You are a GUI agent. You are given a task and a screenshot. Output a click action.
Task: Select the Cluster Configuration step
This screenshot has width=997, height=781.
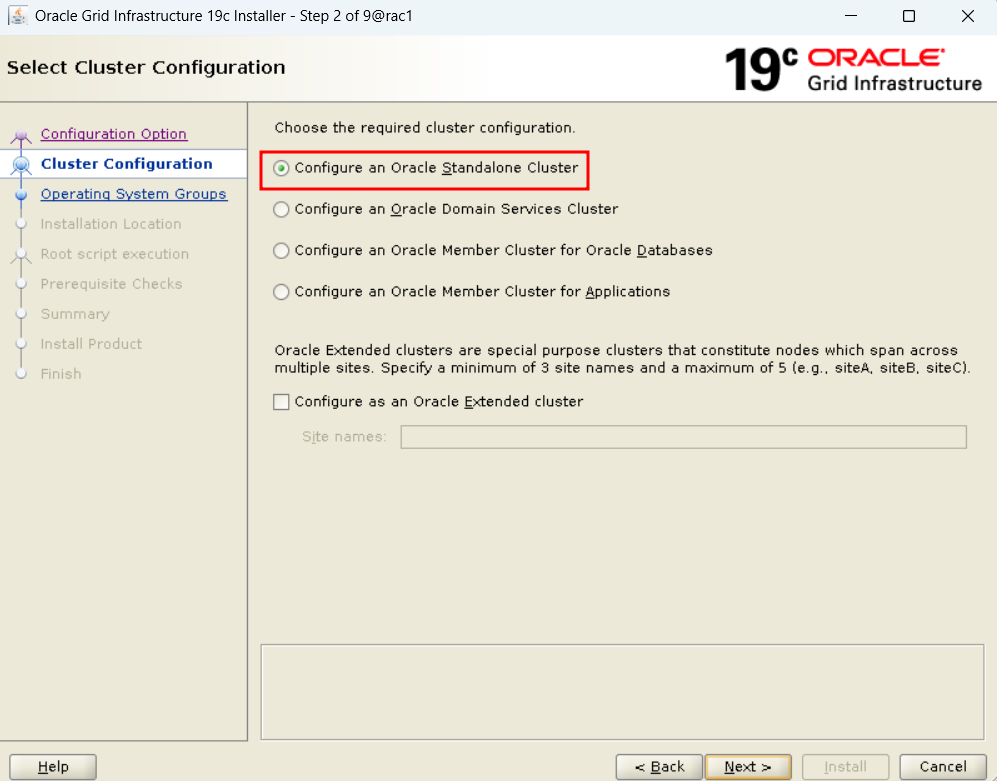[x=127, y=164]
